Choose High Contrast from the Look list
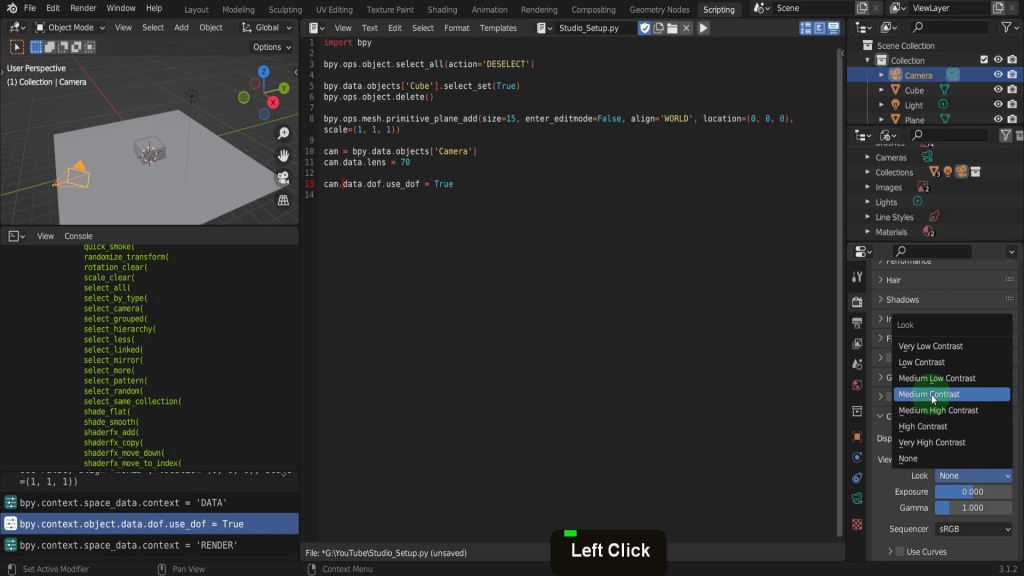Viewport: 1024px width, 576px height. click(922, 426)
